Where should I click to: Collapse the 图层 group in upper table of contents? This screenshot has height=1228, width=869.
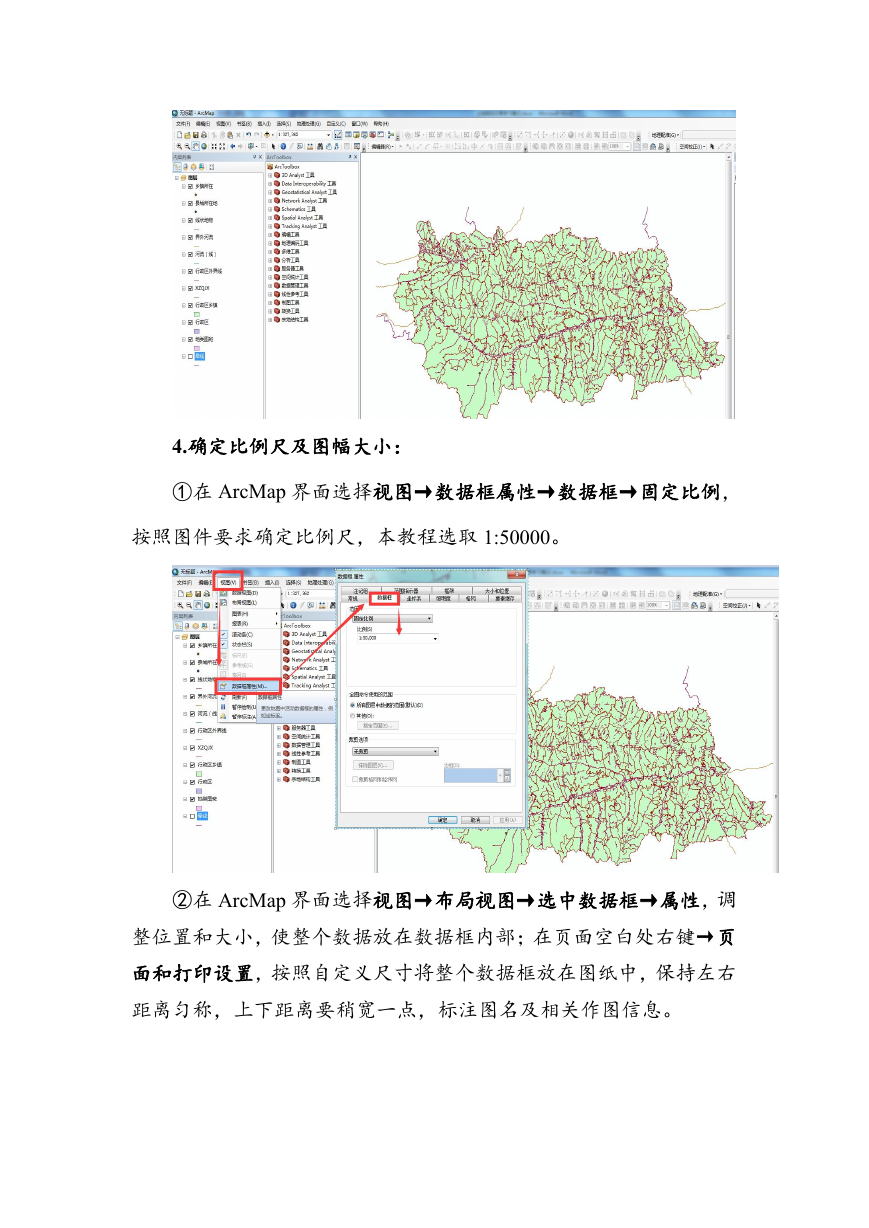coord(177,178)
